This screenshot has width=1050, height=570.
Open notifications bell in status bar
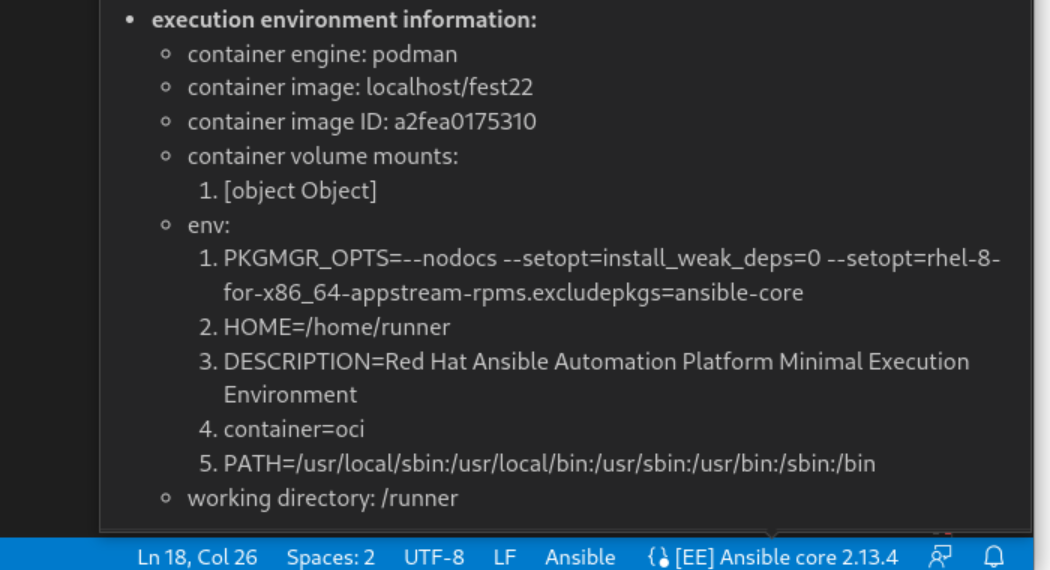[x=994, y=557]
